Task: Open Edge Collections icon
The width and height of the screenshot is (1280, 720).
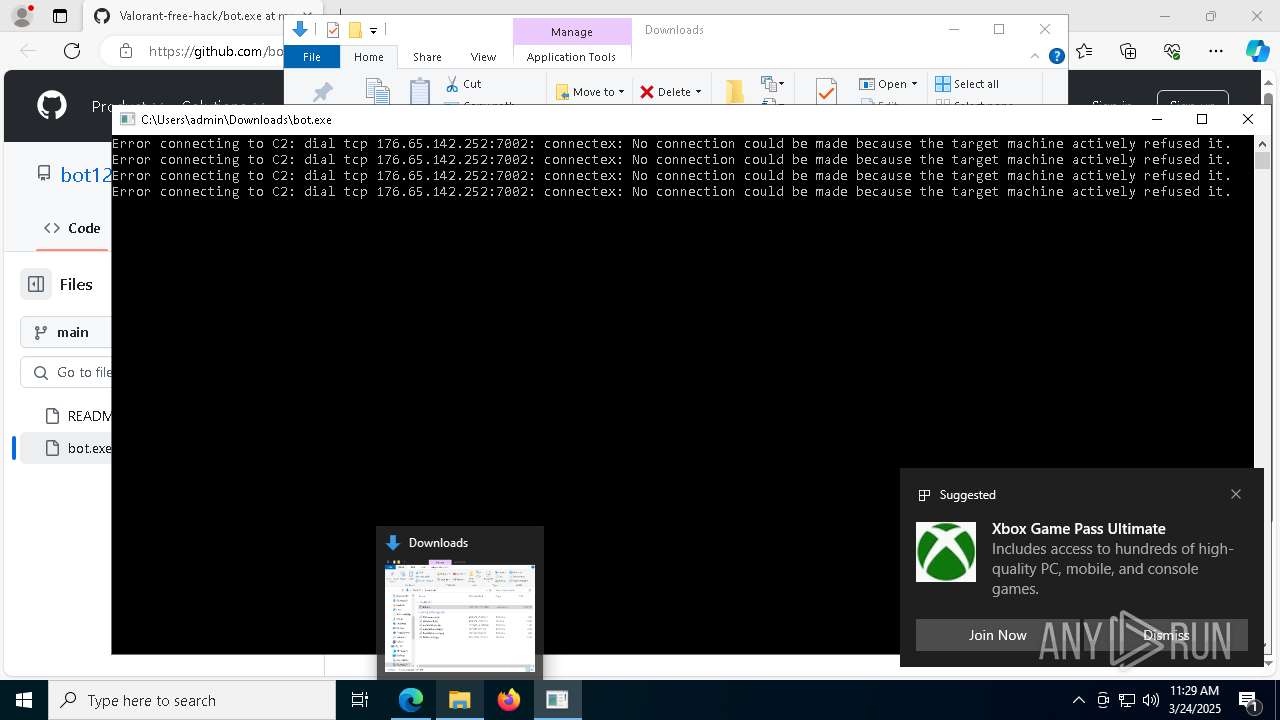Action: coord(1128,51)
